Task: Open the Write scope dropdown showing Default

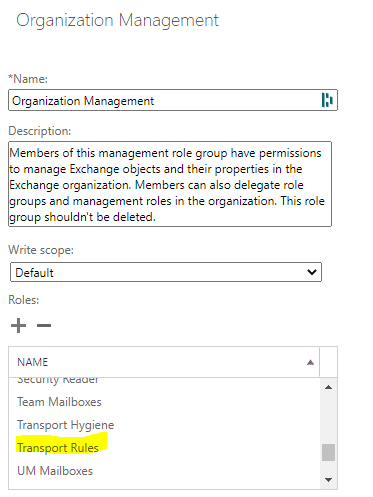Action: point(166,272)
